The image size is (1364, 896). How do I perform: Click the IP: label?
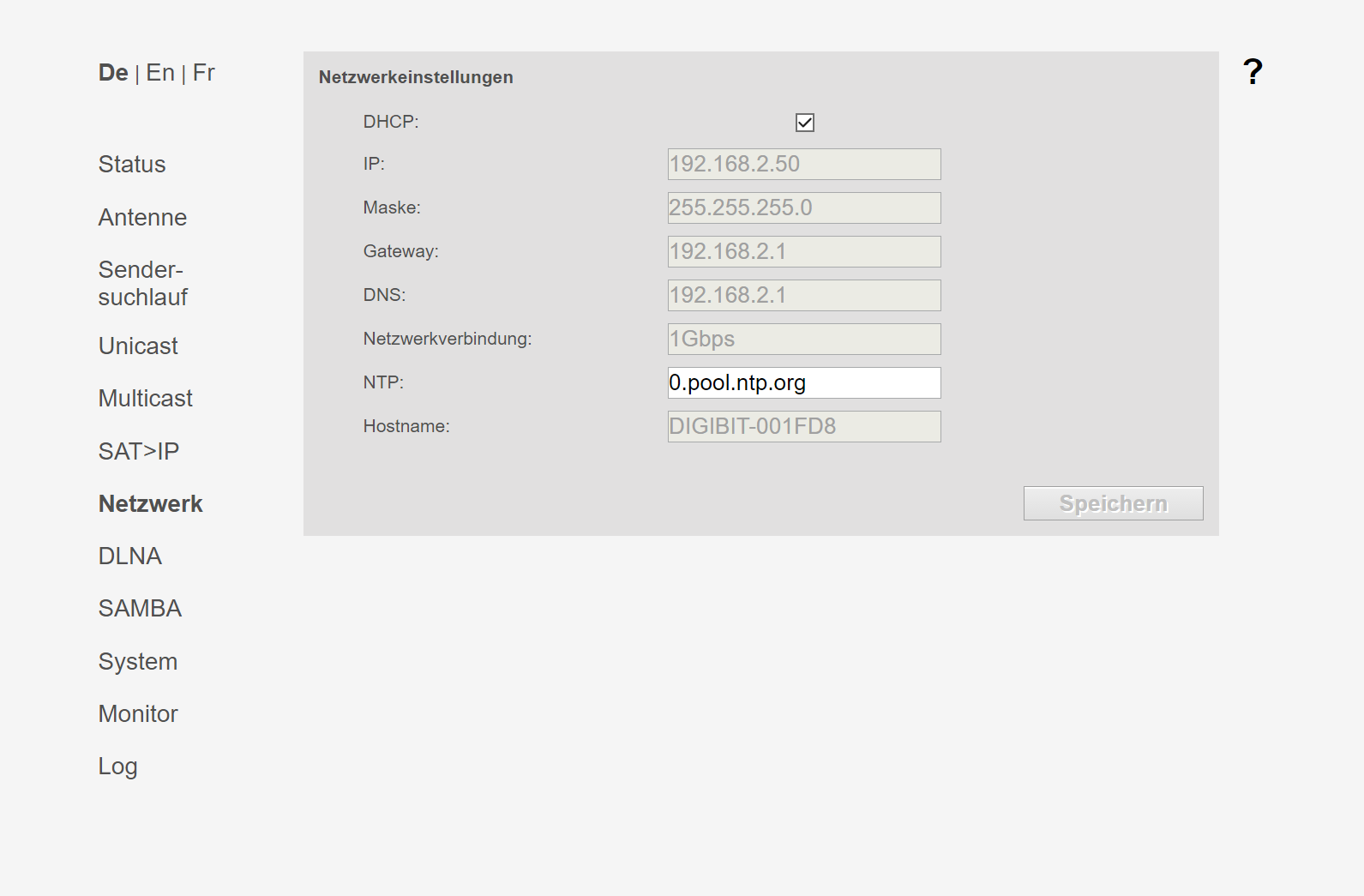374,164
